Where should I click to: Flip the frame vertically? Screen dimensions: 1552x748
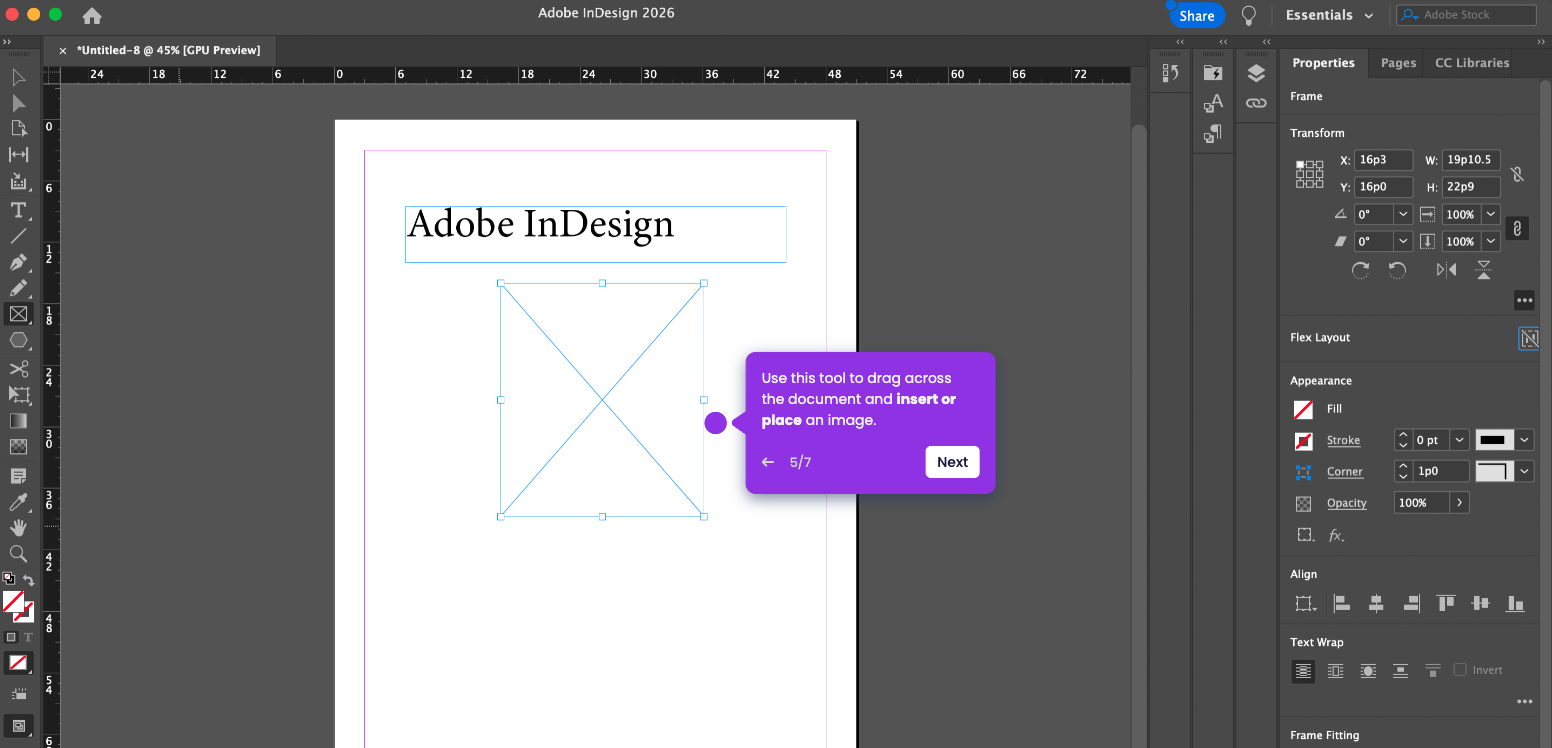pos(1484,270)
